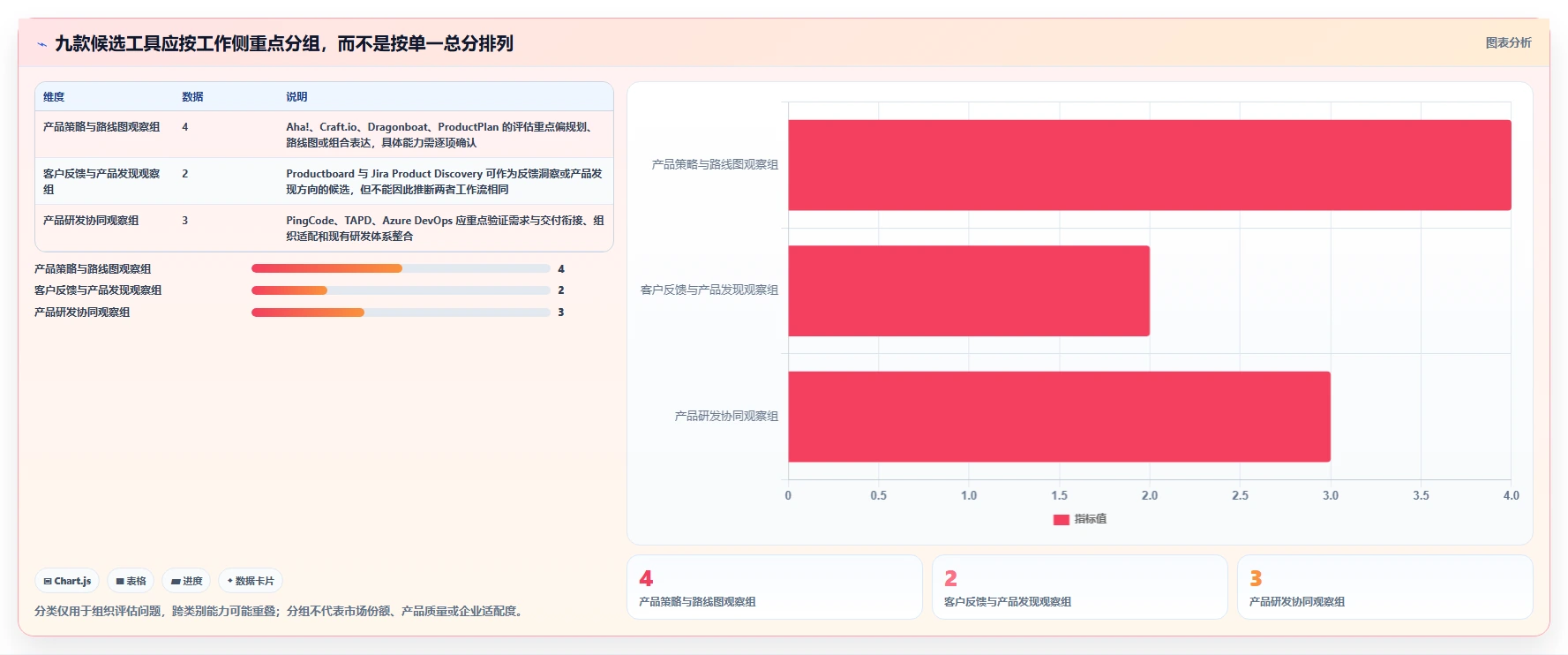The width and height of the screenshot is (1568, 655).
Task: Click the x-axis tick 2.0
Action: tap(1149, 496)
